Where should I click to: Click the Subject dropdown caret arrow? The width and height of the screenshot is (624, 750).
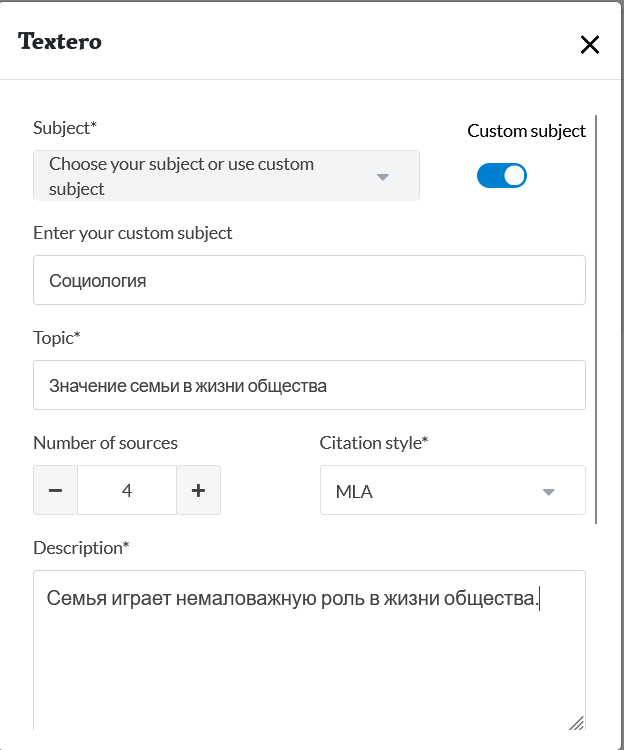point(382,177)
